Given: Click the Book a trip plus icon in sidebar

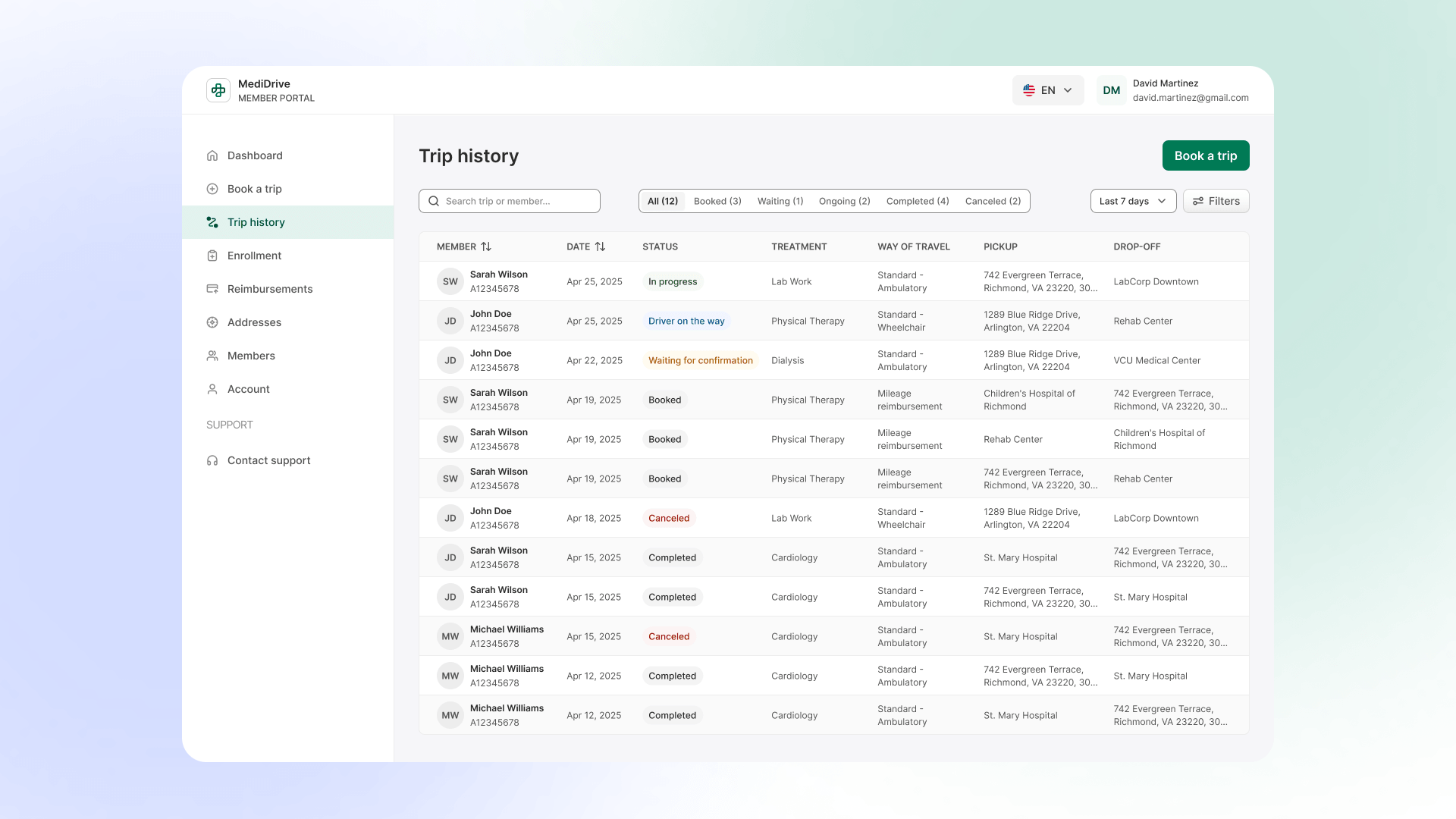Looking at the screenshot, I should [212, 189].
